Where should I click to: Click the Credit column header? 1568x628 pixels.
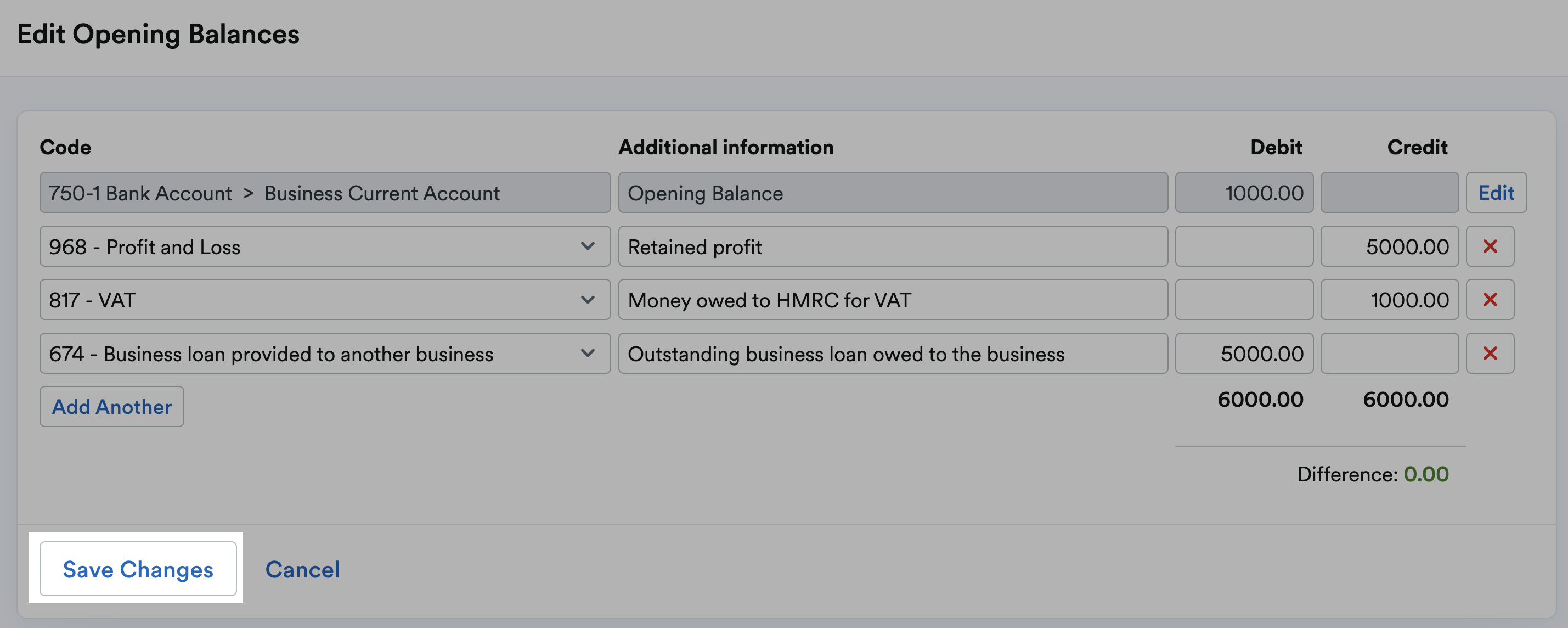1417,147
